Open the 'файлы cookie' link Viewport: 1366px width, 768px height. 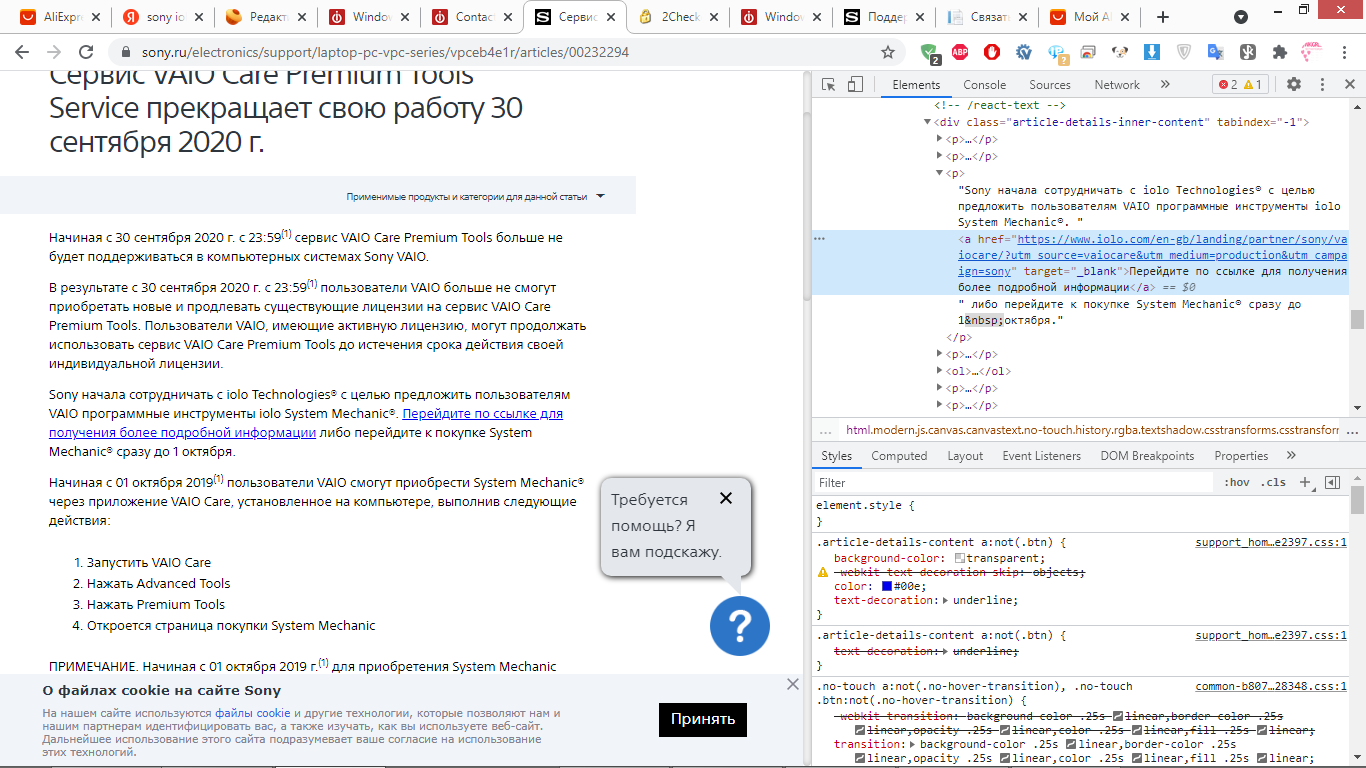tap(253, 713)
